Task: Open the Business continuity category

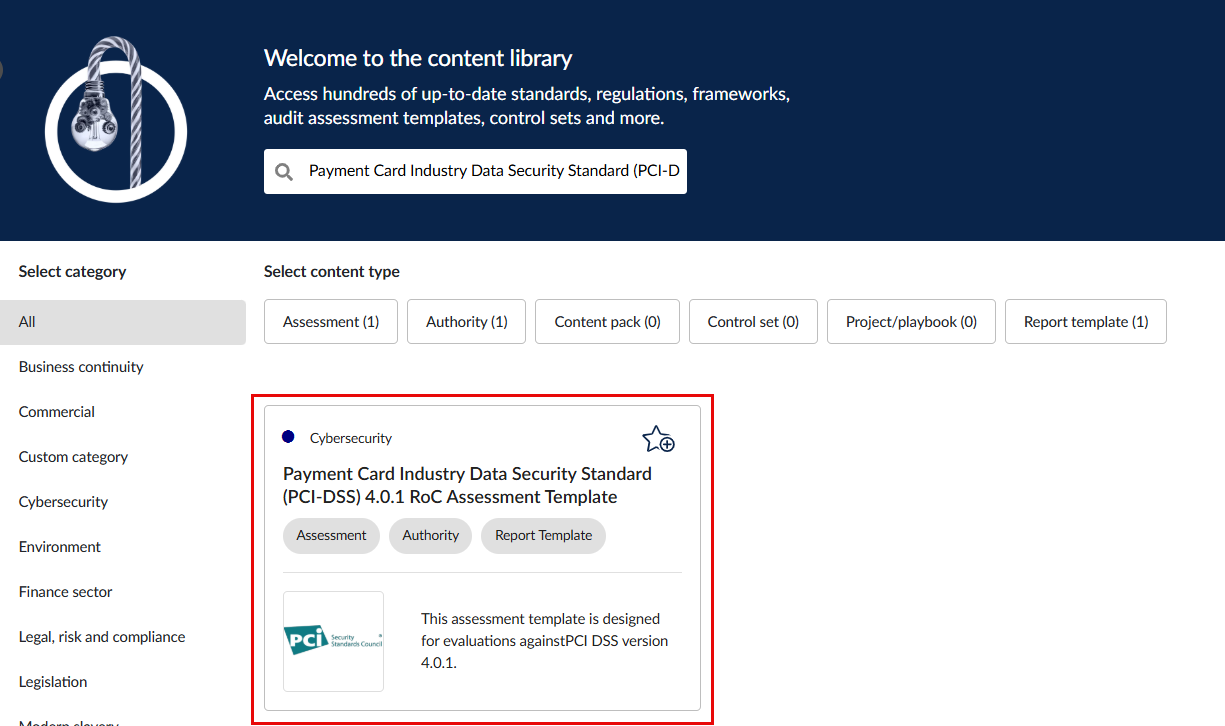Action: [x=81, y=367]
